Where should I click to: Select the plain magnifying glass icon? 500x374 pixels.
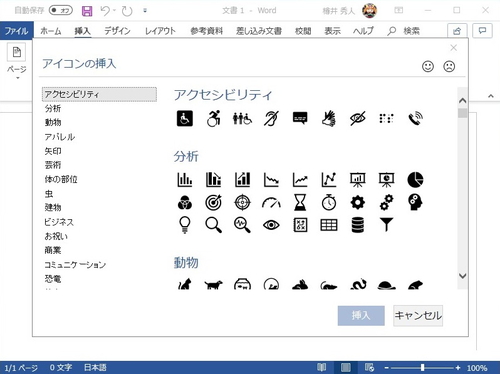213,225
